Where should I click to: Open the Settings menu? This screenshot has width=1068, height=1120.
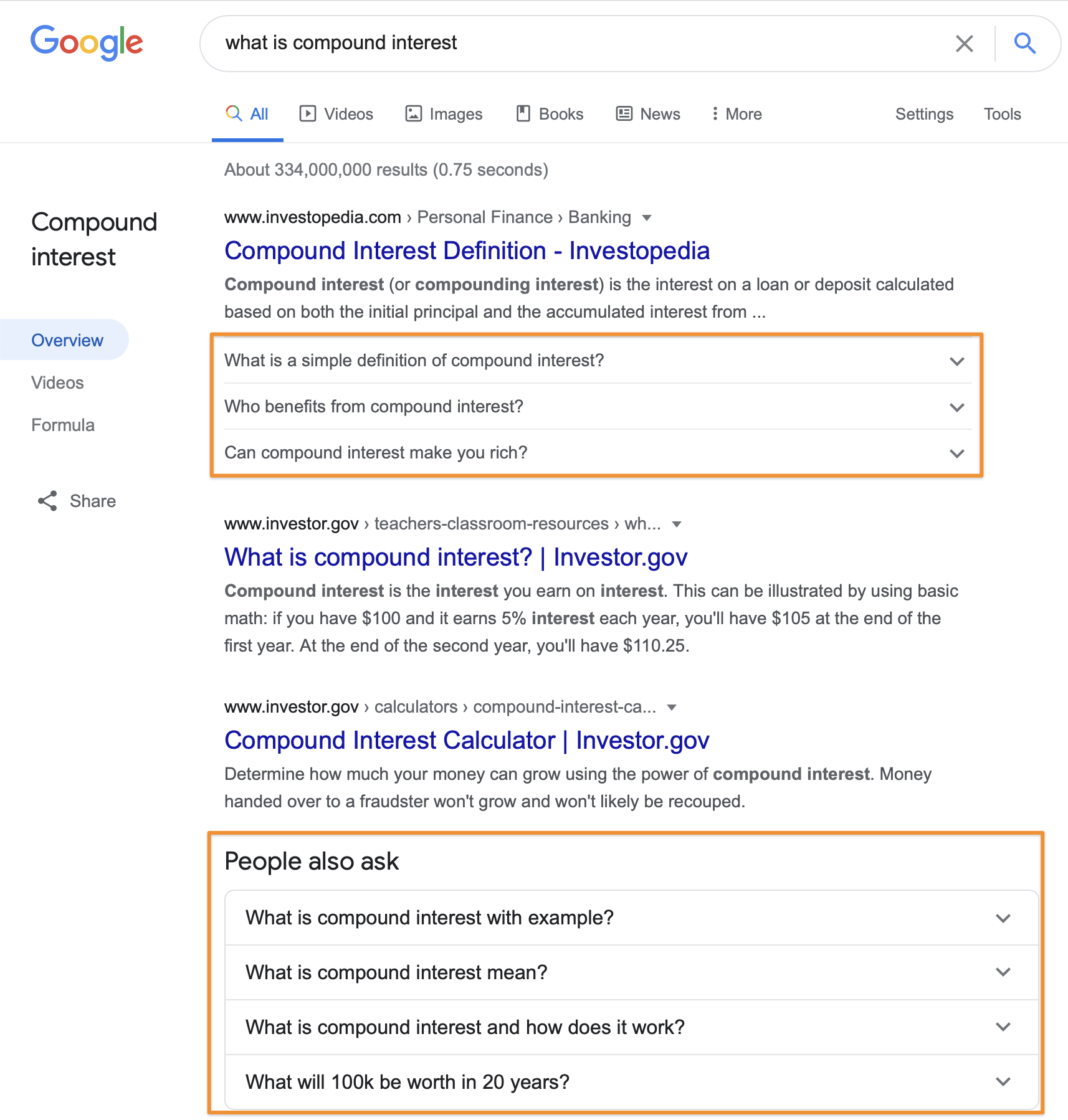pyautogui.click(x=924, y=113)
